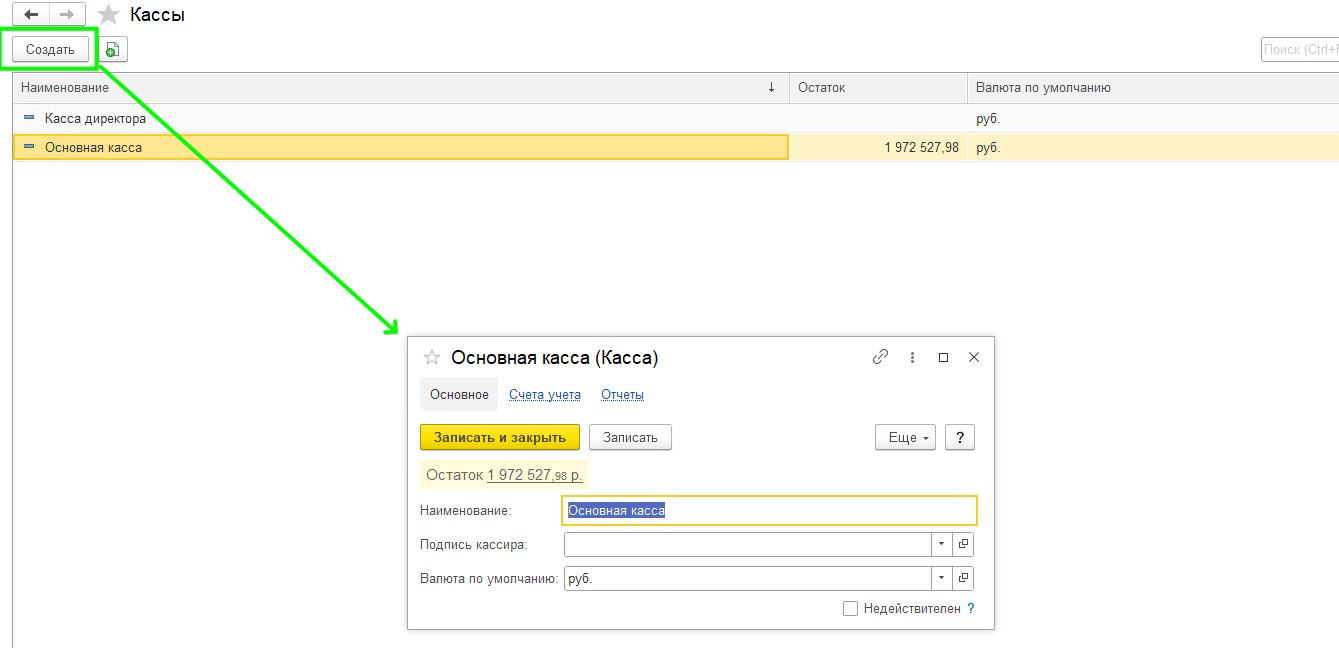Sort by Наименование column header
Viewport: 1339px width, 648px height.
click(x=400, y=88)
